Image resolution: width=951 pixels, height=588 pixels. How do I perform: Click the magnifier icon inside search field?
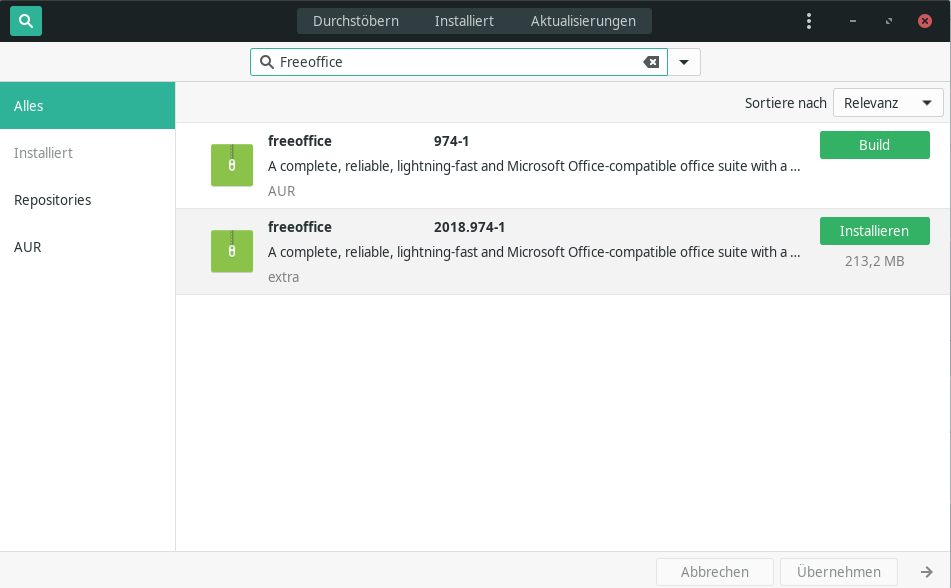coord(267,62)
